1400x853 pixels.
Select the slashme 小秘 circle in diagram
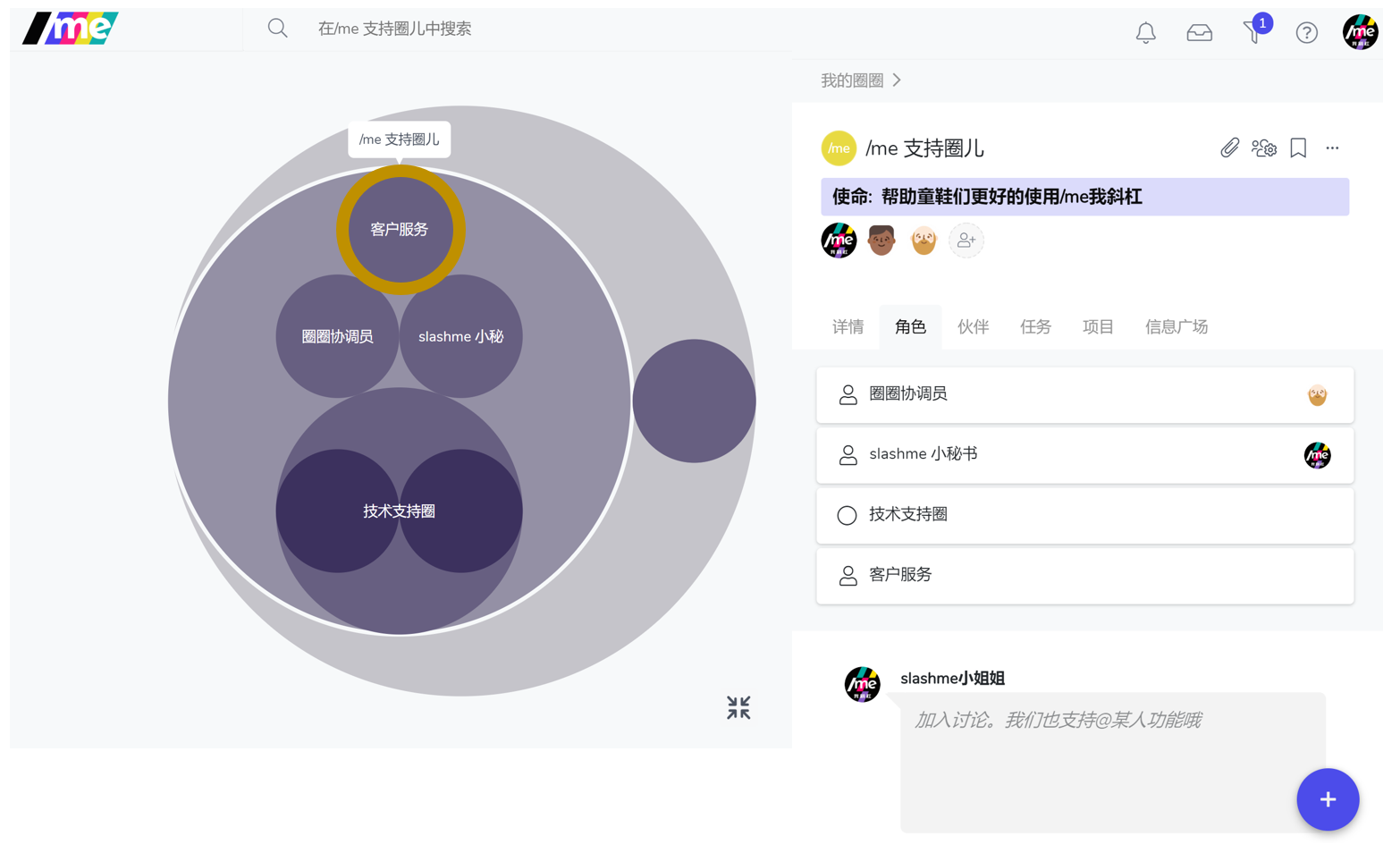coord(460,336)
